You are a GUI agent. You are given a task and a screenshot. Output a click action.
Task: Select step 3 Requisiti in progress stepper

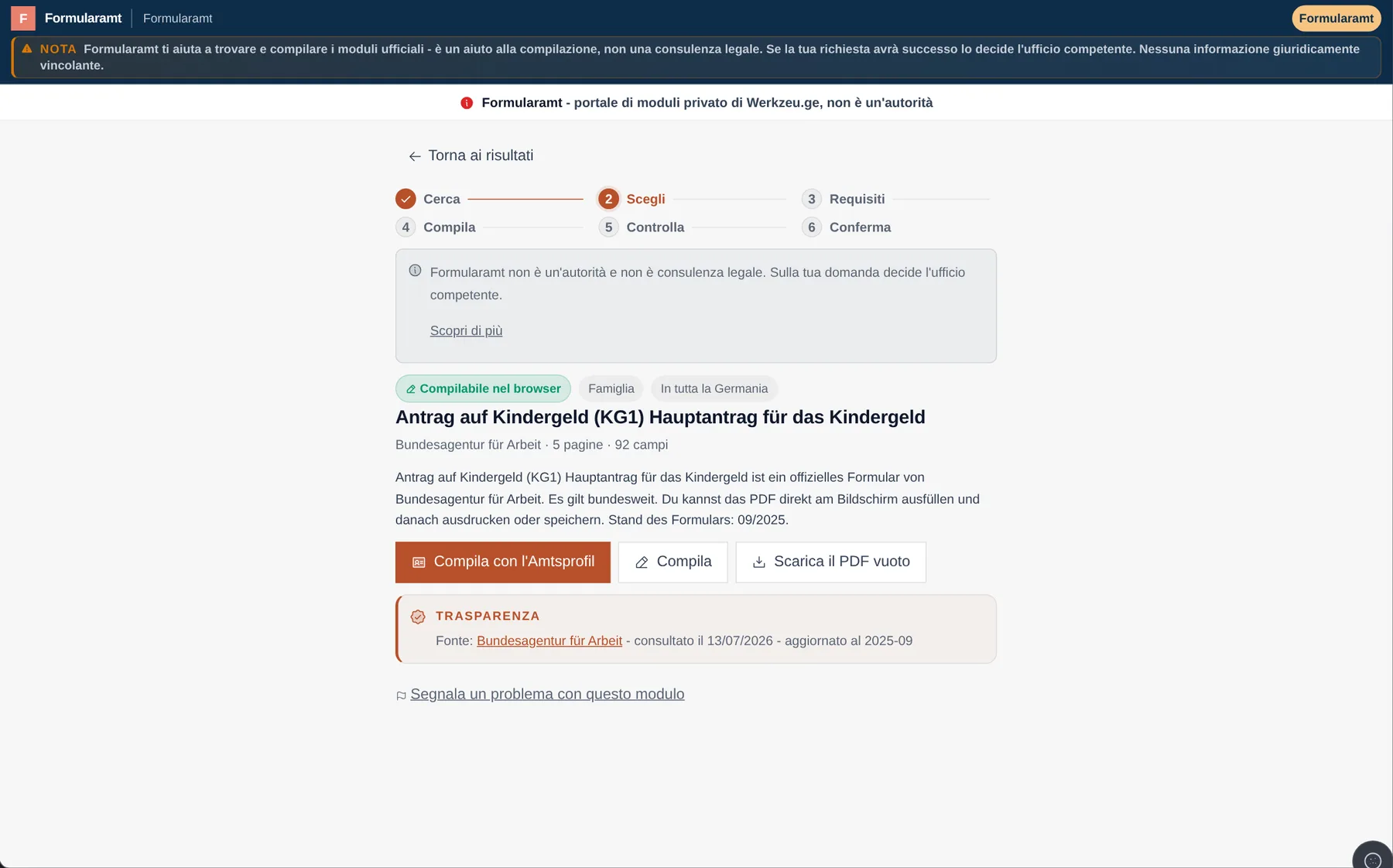coord(843,199)
